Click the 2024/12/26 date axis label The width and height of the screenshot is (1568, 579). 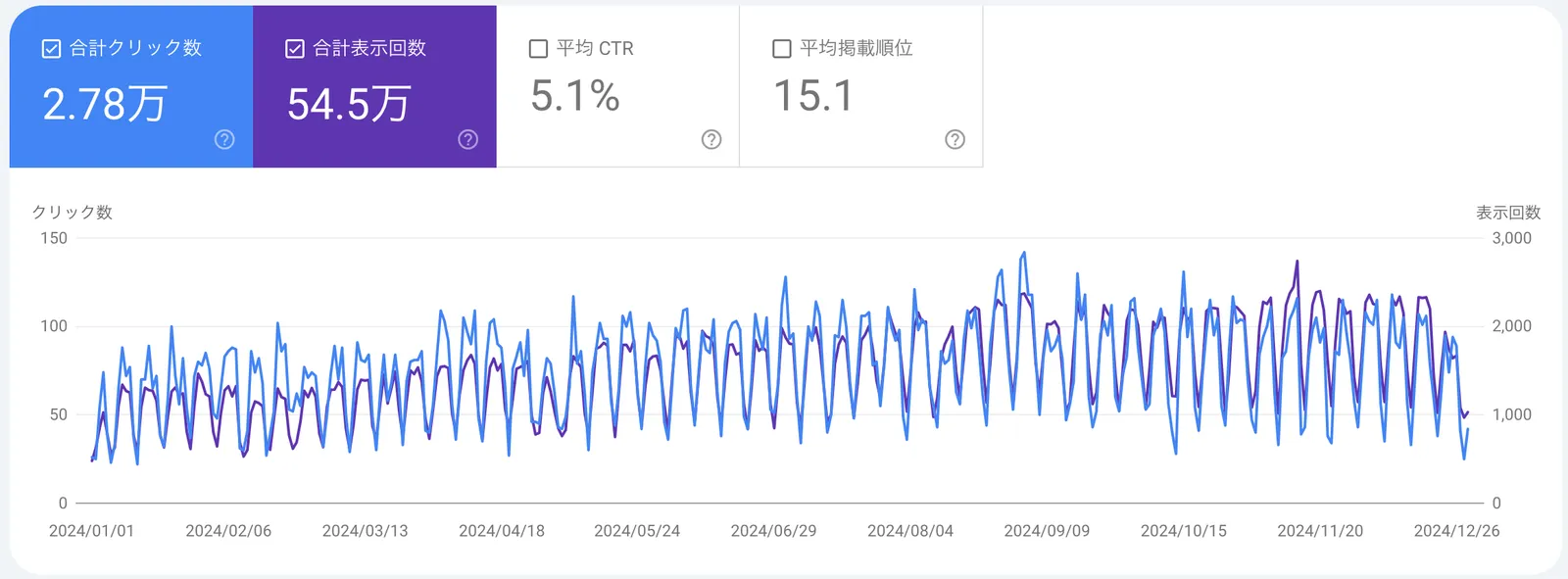coord(1456,531)
